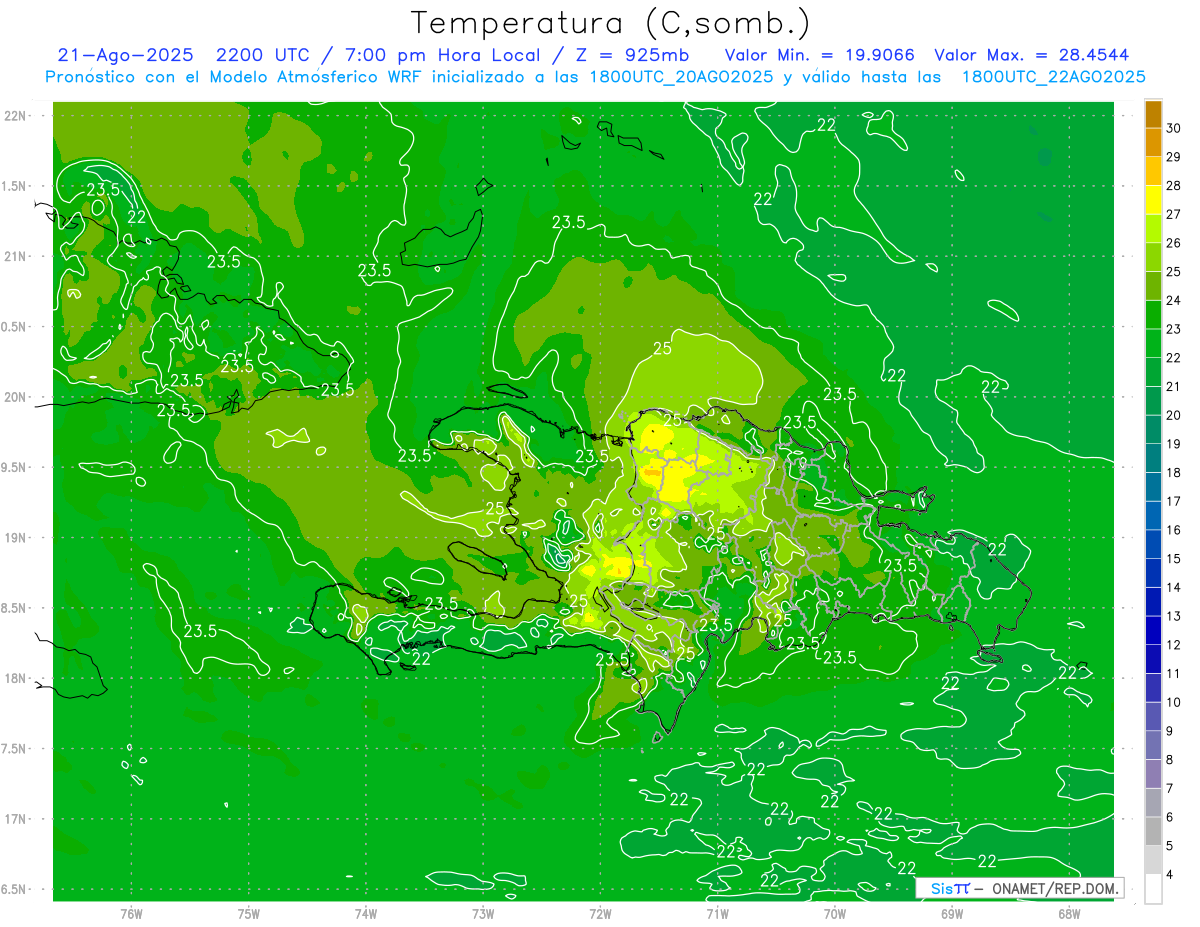Click the 69W longitude axis label
The width and height of the screenshot is (1200, 927).
(952, 913)
